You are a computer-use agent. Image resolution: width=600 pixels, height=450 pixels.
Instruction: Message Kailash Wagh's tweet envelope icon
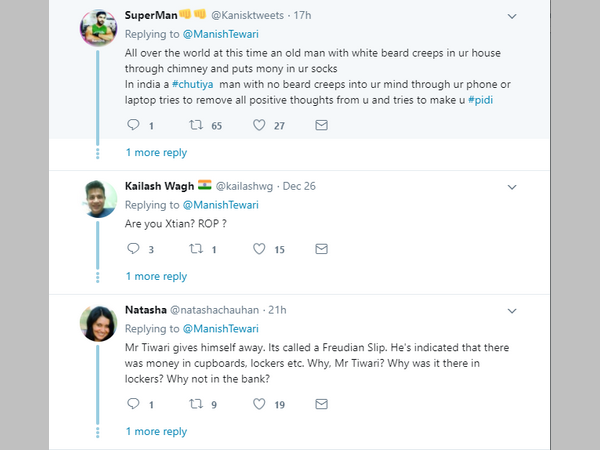[321, 249]
